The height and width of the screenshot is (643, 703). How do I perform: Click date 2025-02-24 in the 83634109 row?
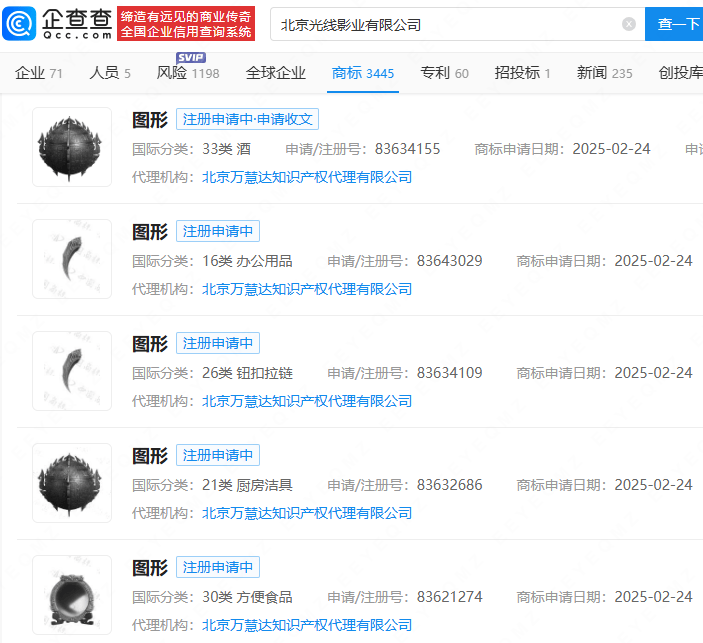[x=654, y=373]
